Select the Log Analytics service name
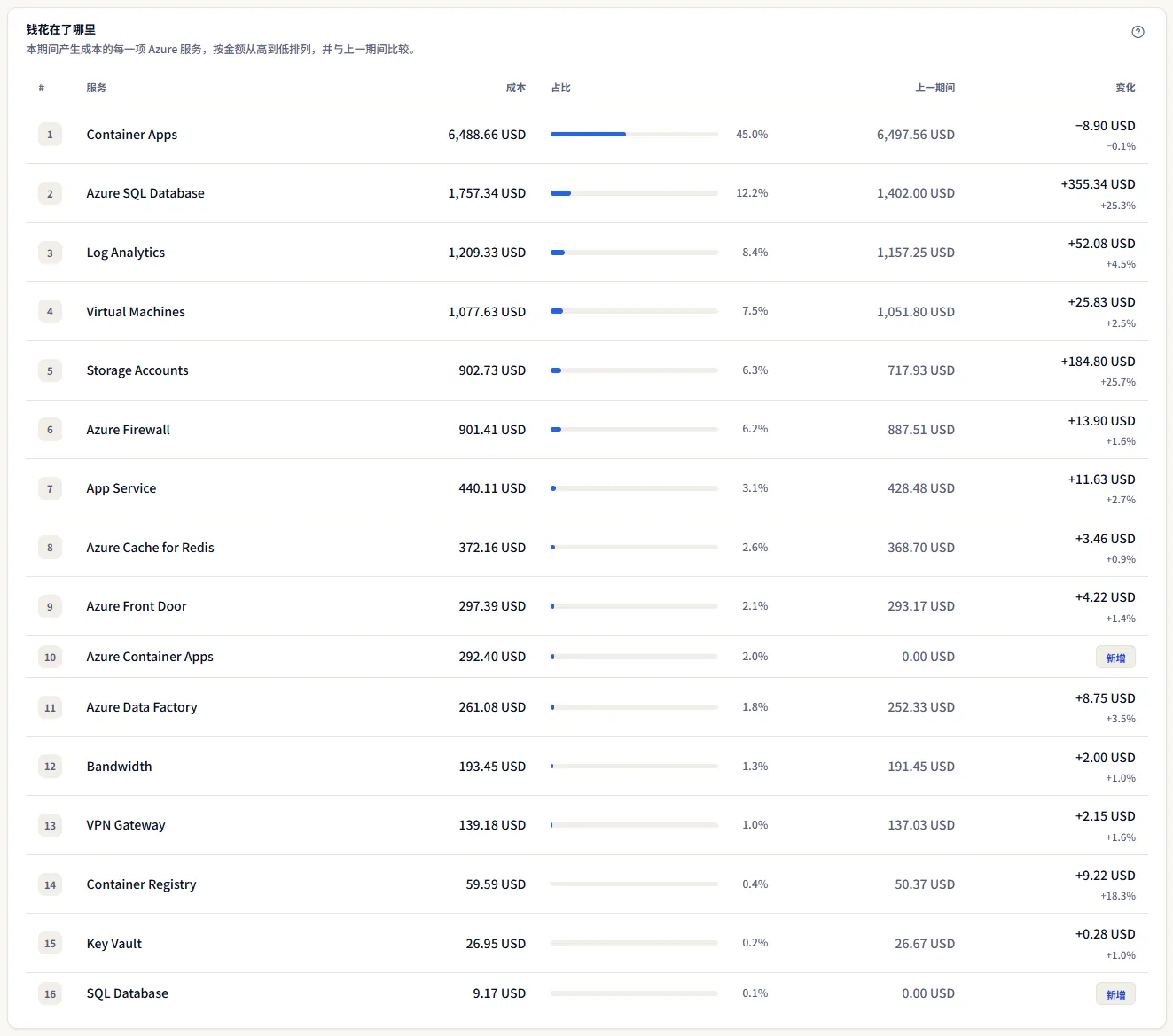The width and height of the screenshot is (1173, 1036). point(125,253)
